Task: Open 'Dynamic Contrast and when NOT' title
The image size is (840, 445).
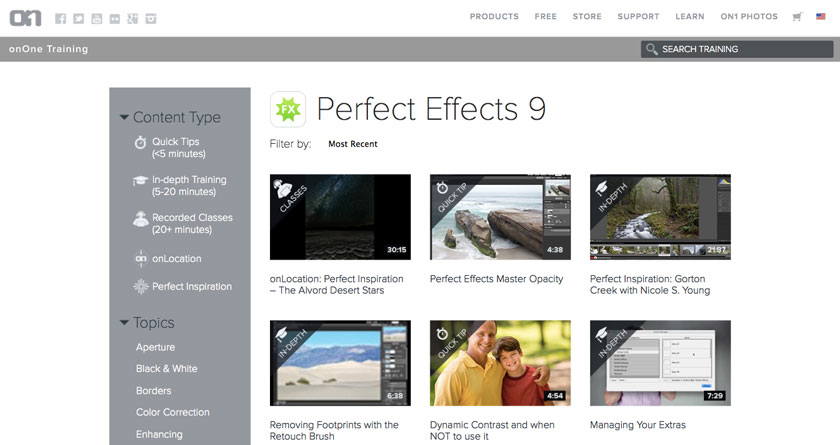Action: pos(492,431)
